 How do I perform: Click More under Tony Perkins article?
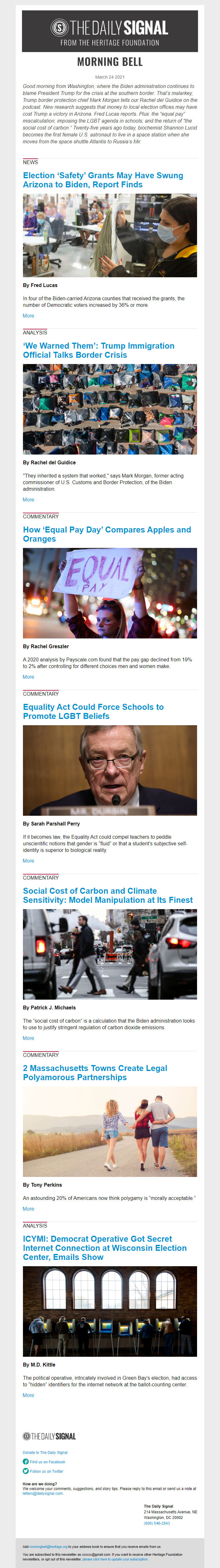[x=28, y=1209]
